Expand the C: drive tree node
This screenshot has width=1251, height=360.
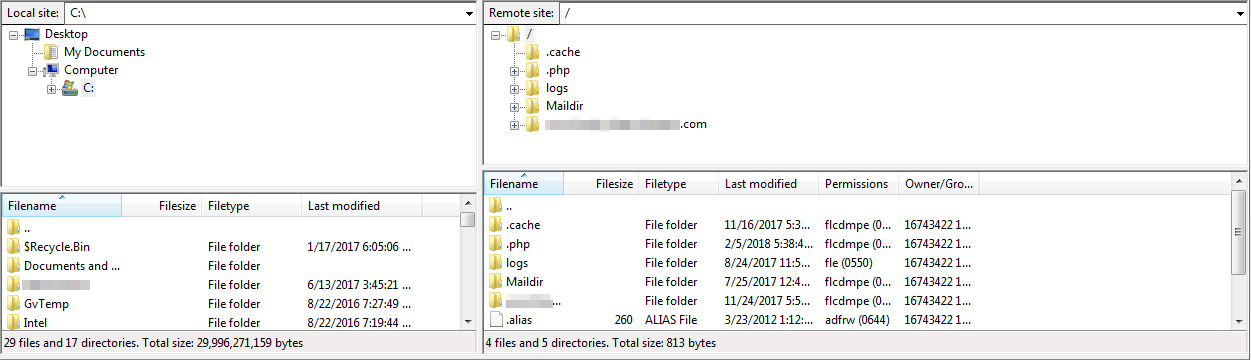[51, 89]
